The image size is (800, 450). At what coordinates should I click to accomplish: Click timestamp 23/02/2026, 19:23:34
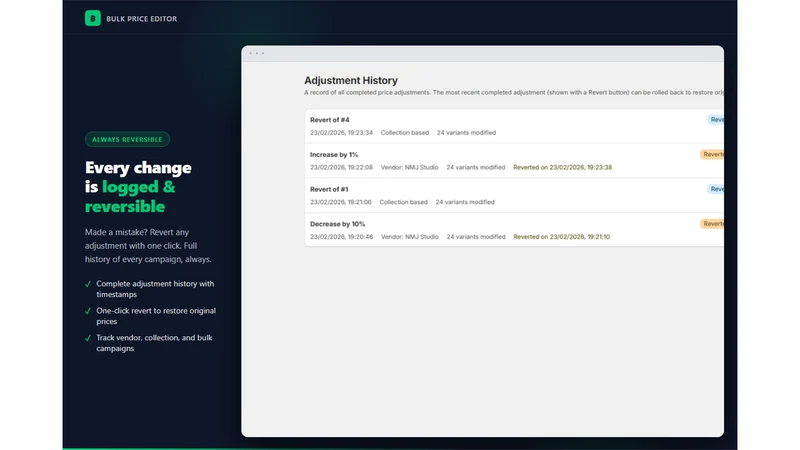pos(341,133)
